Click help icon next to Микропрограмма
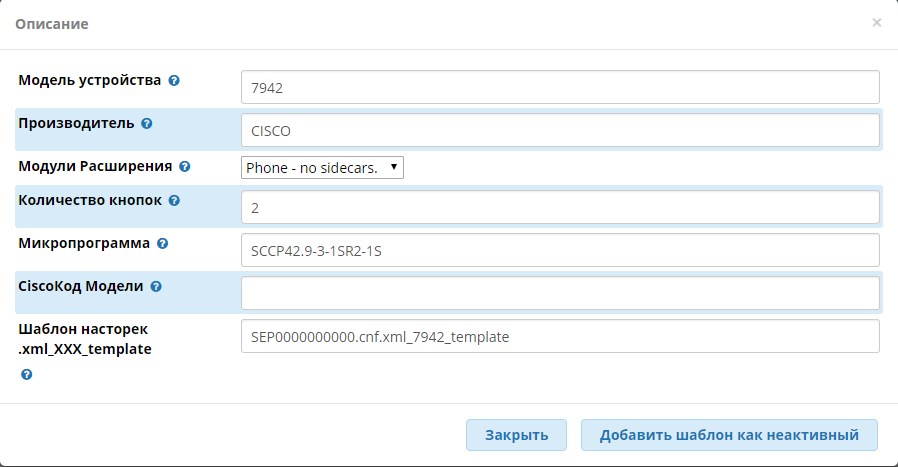This screenshot has width=898, height=467. point(163,244)
